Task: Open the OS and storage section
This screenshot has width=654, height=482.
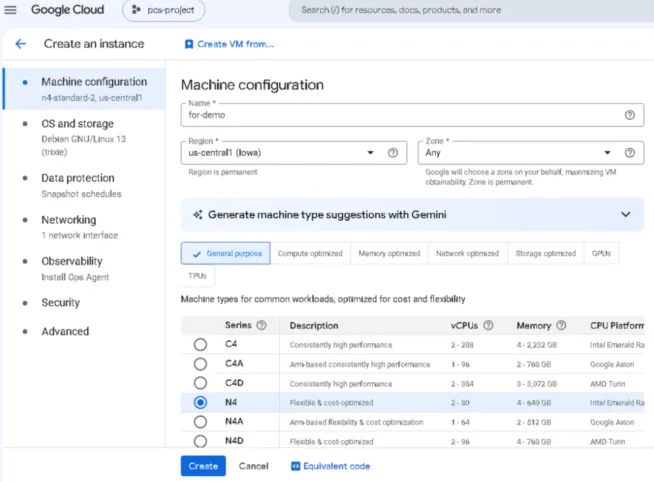Action: pyautogui.click(x=85, y=137)
